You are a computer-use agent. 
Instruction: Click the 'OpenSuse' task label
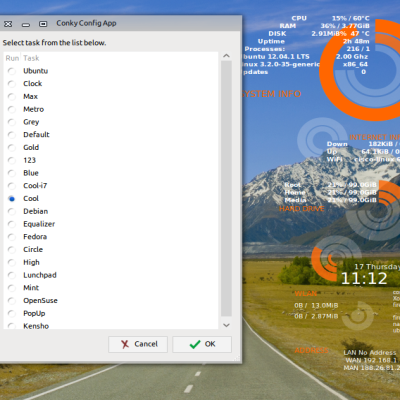(40, 301)
